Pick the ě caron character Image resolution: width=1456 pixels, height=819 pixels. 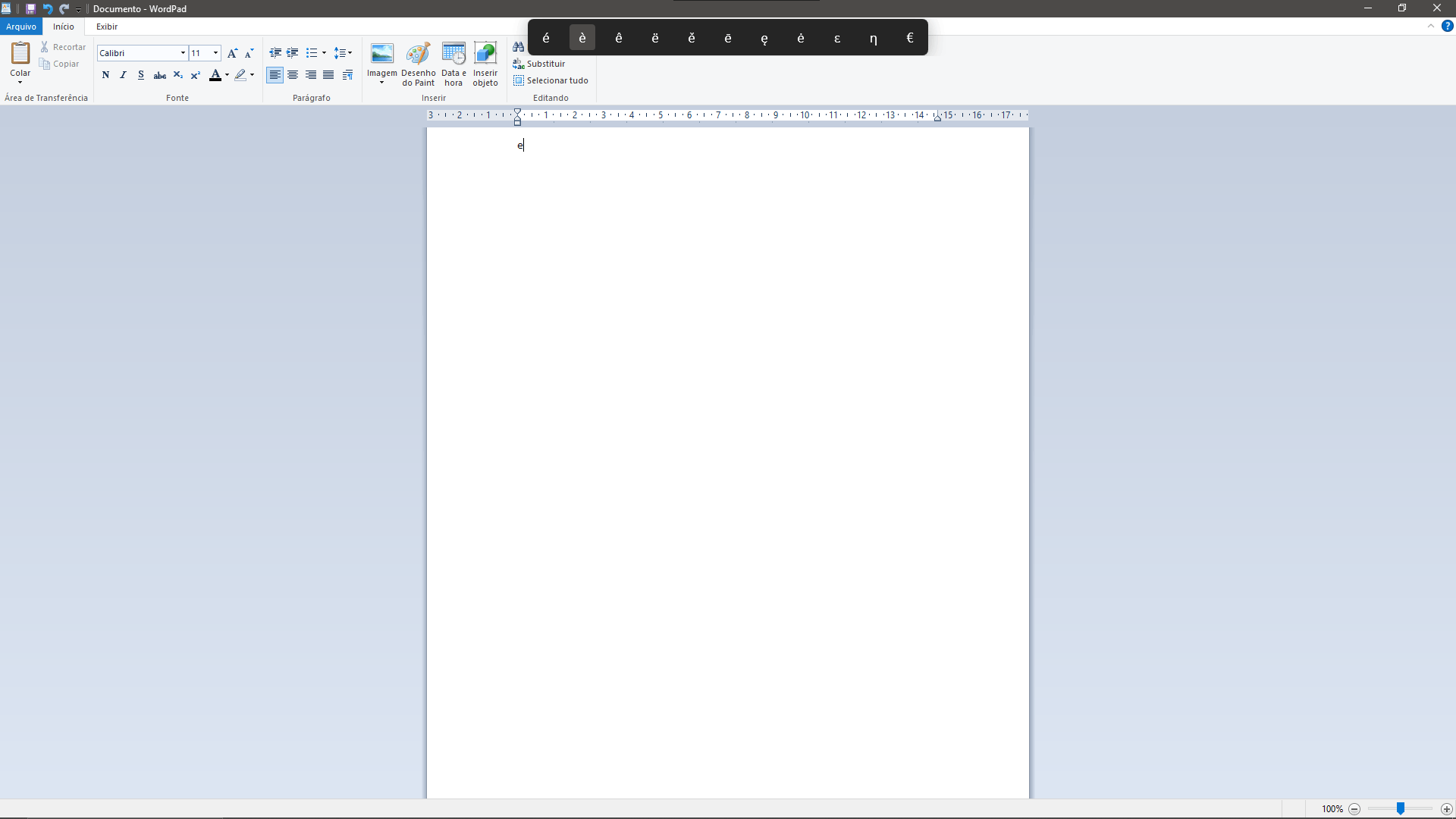[x=692, y=38]
